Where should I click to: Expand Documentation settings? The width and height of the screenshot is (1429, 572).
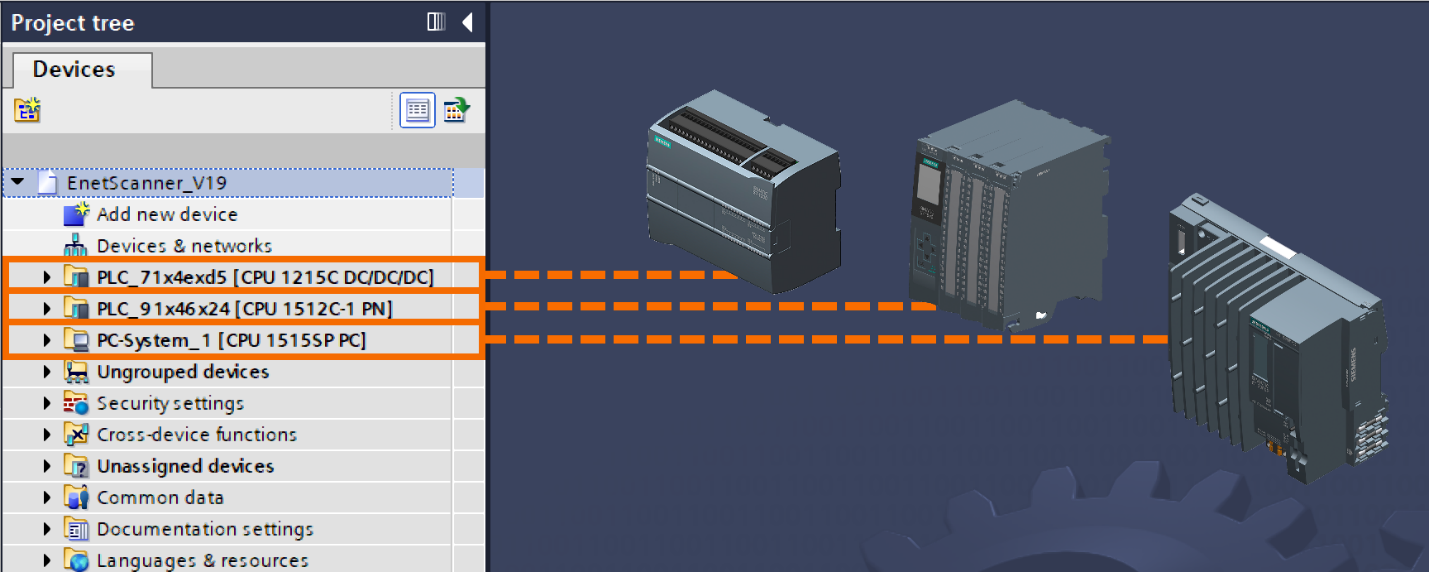(46, 530)
